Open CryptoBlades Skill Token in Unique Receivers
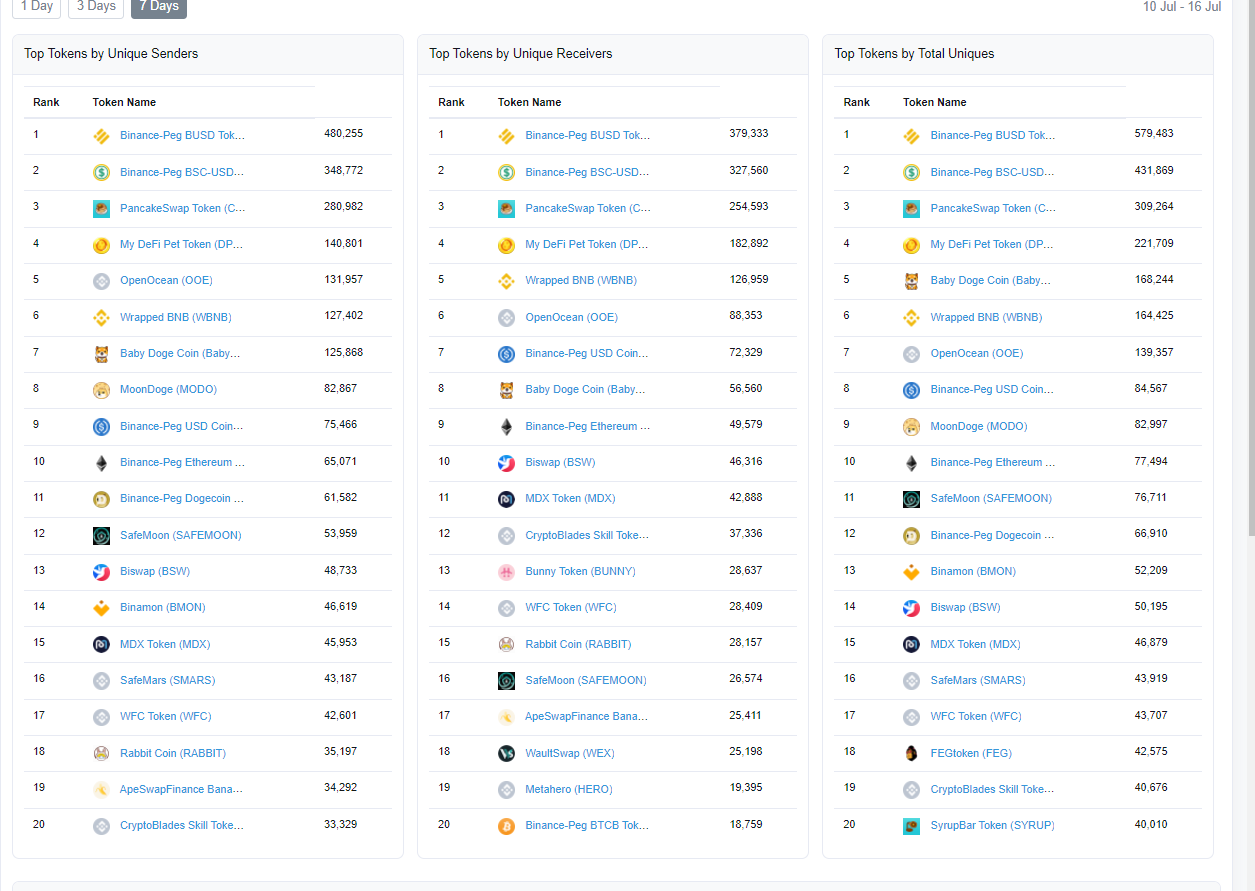Viewport: 1255px width, 891px height. pyautogui.click(x=588, y=535)
